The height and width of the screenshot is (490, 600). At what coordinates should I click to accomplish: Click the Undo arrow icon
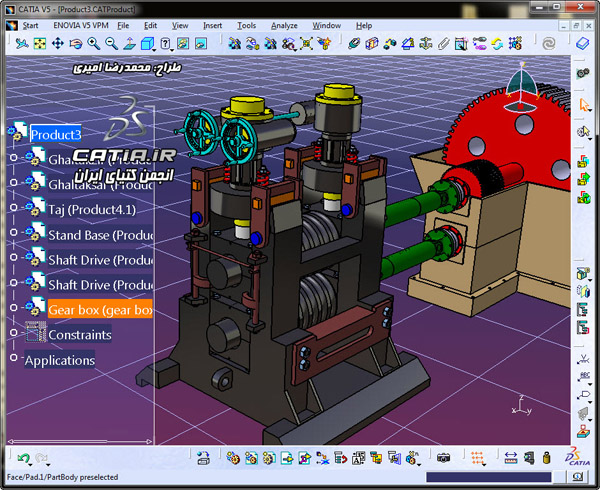[x=24, y=458]
